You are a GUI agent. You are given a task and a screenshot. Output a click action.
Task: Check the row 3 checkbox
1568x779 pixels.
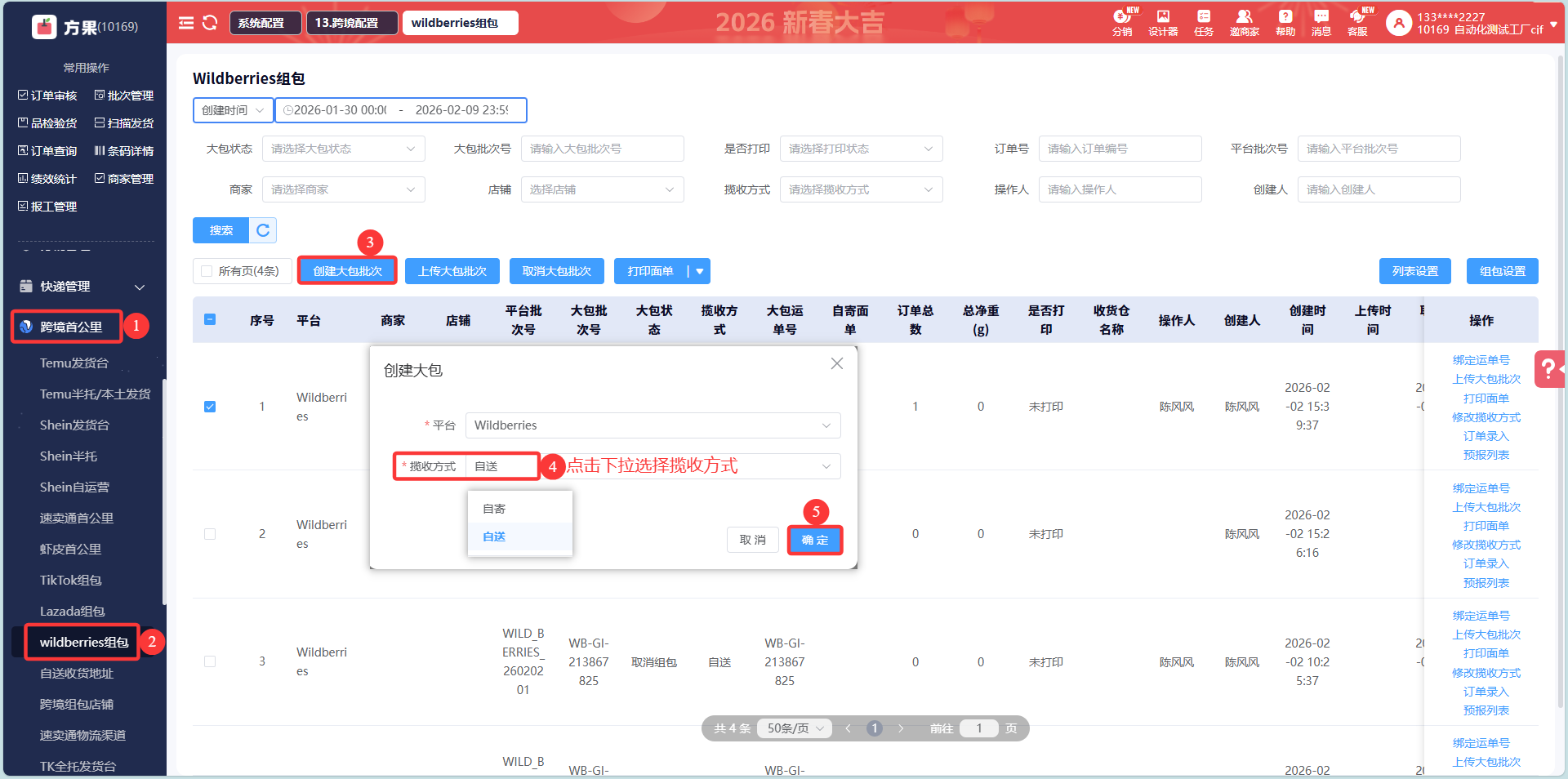click(x=210, y=661)
